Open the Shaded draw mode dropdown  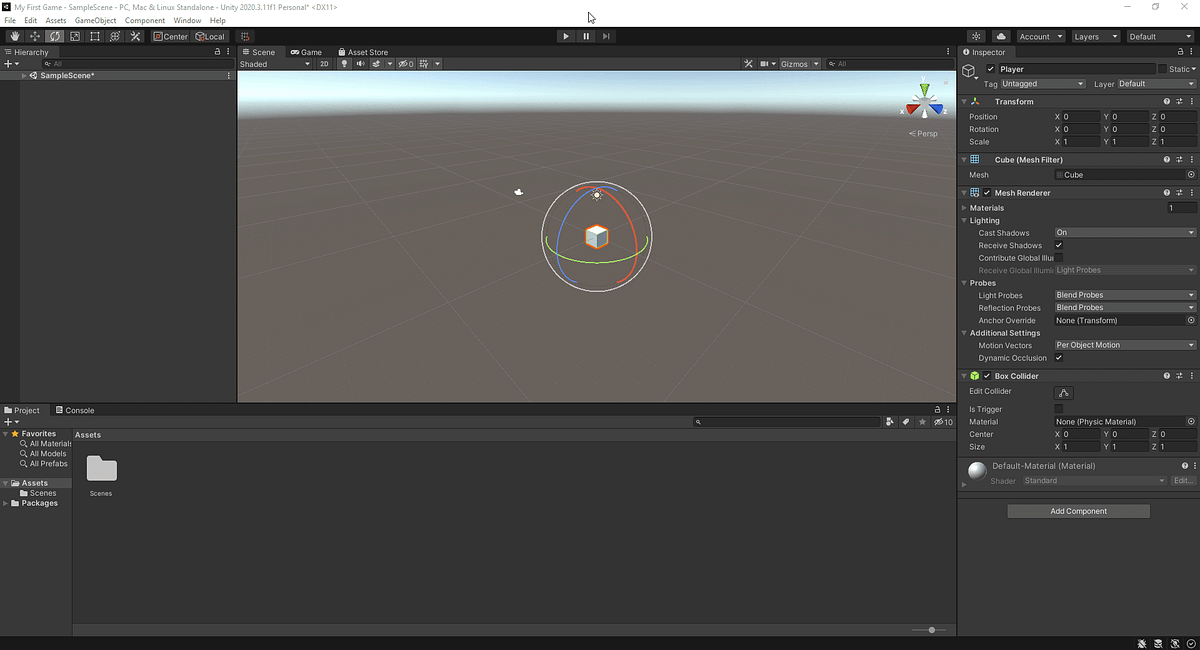(x=274, y=63)
